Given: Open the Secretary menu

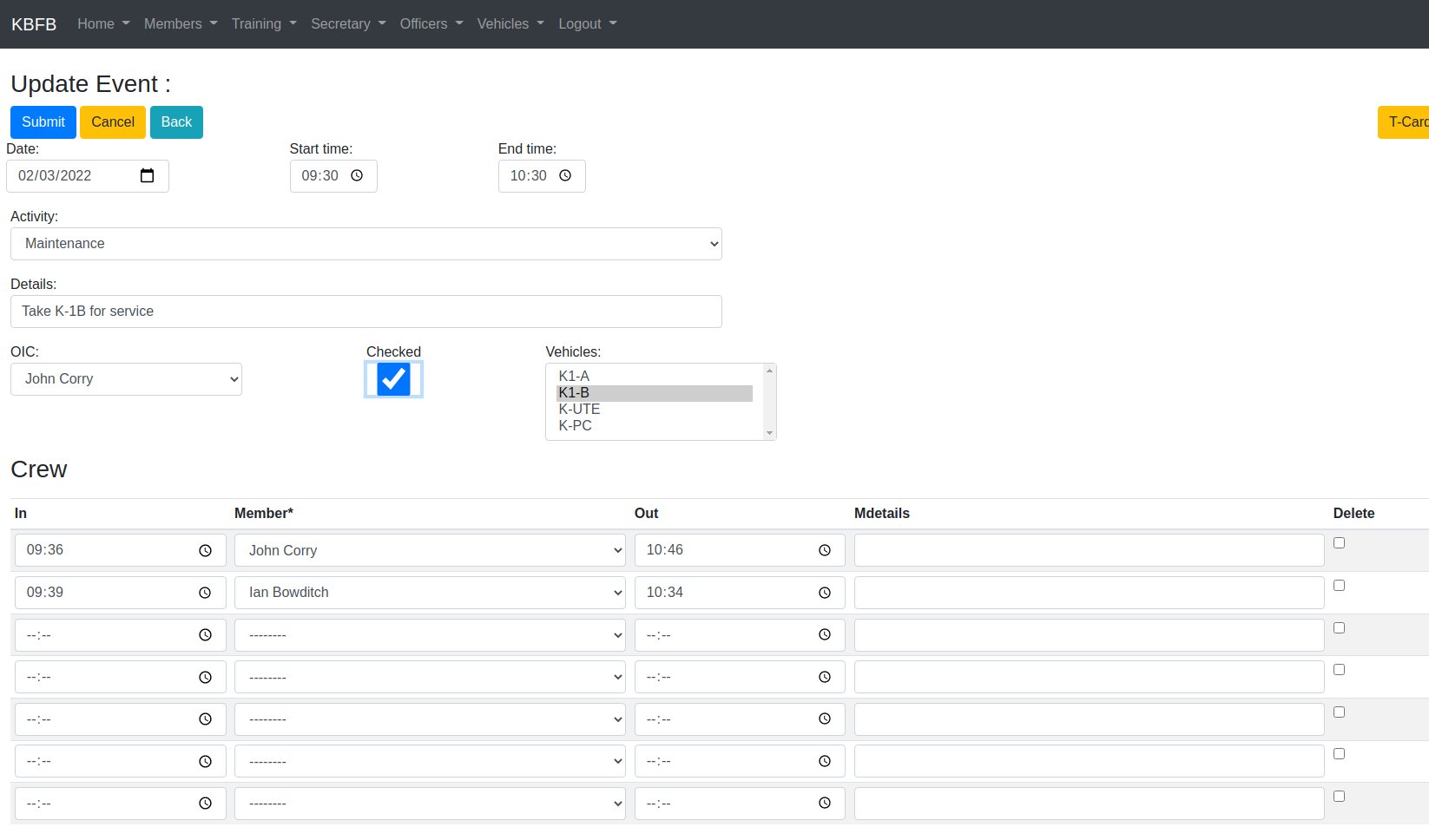Looking at the screenshot, I should (x=348, y=24).
